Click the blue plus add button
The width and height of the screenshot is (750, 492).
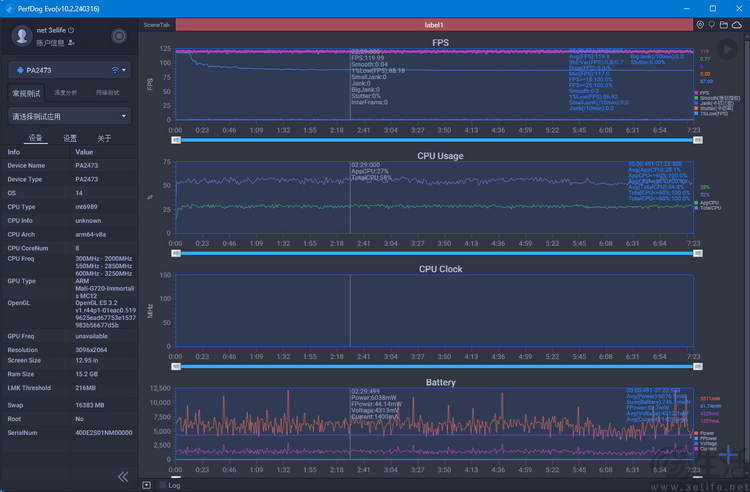(x=728, y=454)
